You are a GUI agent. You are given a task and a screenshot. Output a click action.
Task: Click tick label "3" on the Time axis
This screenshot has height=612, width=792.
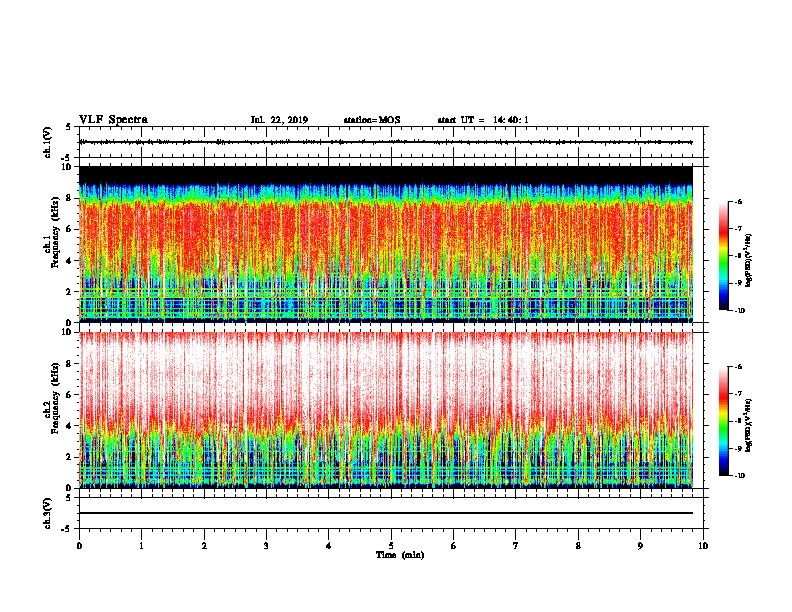pos(266,546)
